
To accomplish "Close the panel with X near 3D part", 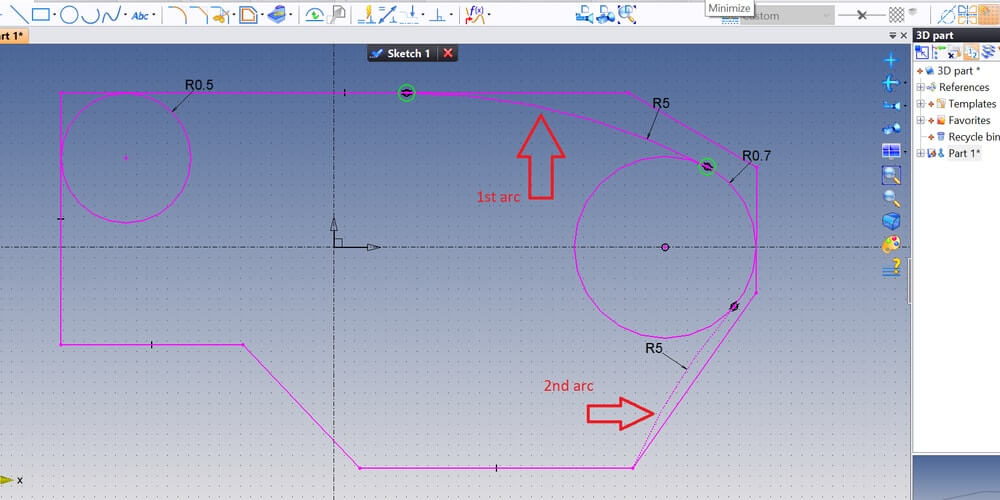I will (x=904, y=36).
